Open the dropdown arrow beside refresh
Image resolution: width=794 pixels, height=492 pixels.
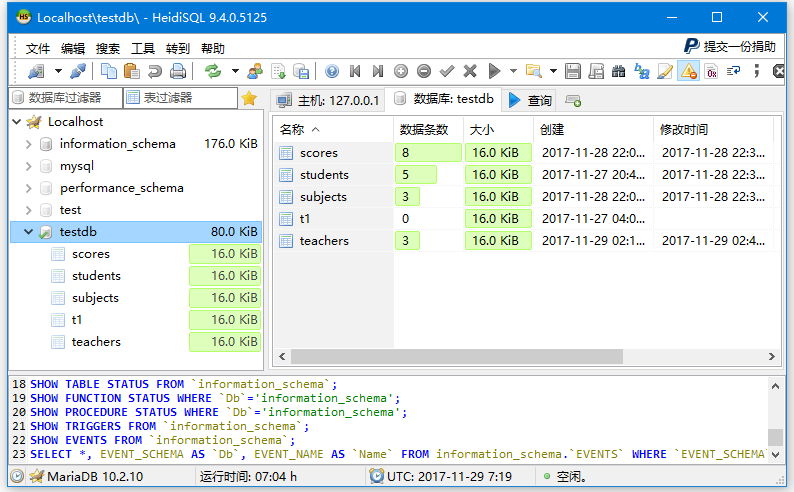[235, 71]
